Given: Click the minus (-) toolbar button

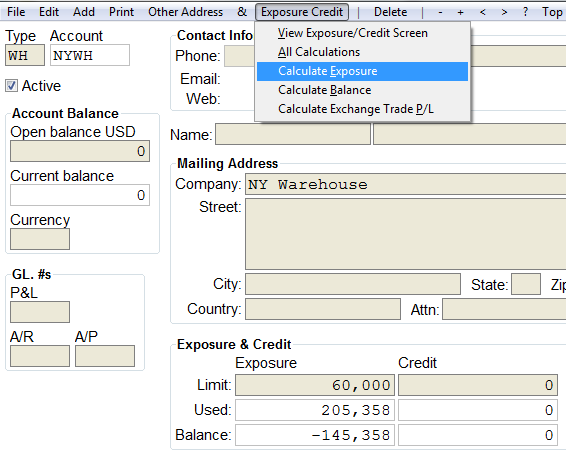Looking at the screenshot, I should [x=440, y=12].
